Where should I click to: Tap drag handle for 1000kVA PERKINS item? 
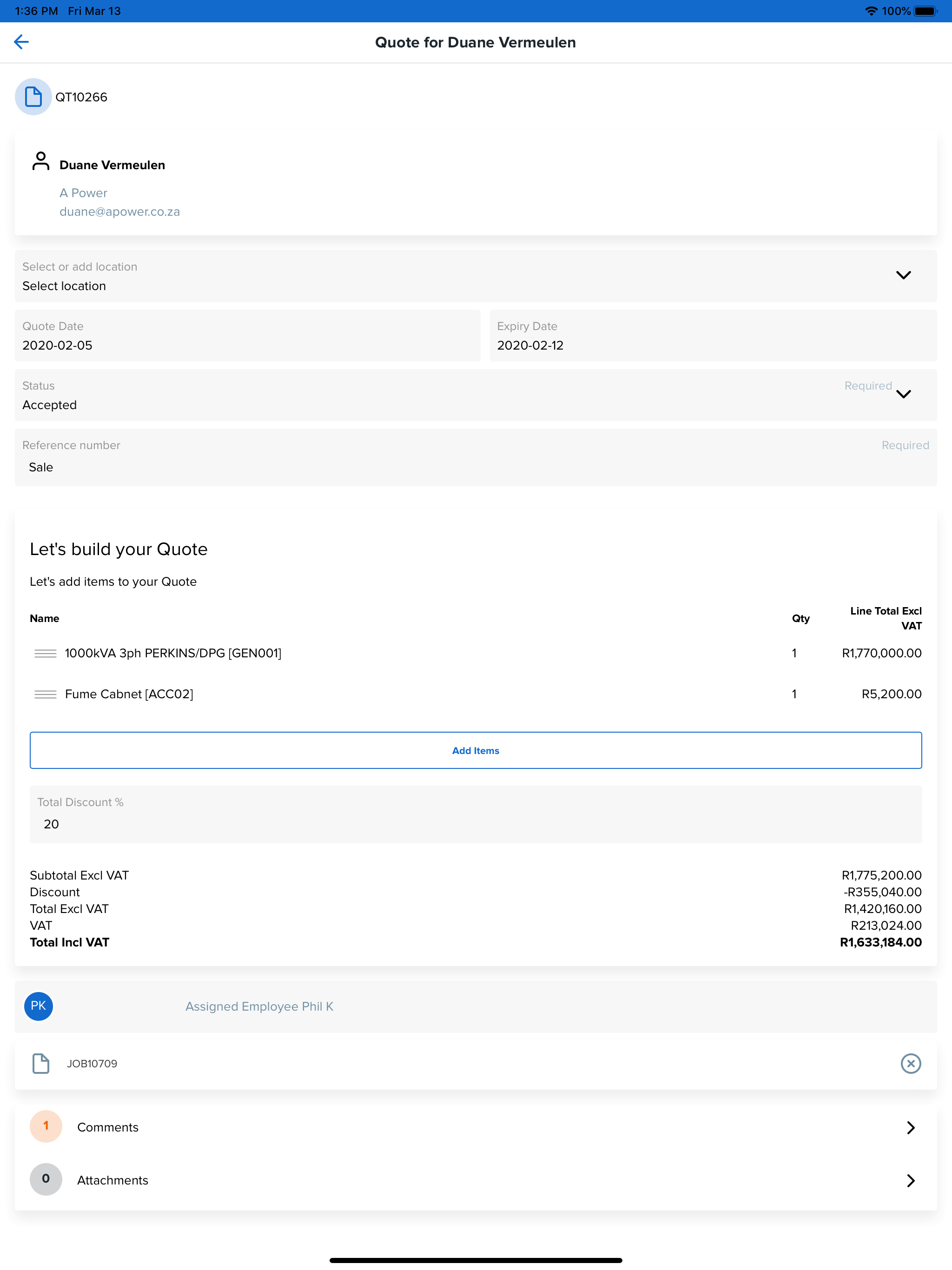tap(46, 654)
